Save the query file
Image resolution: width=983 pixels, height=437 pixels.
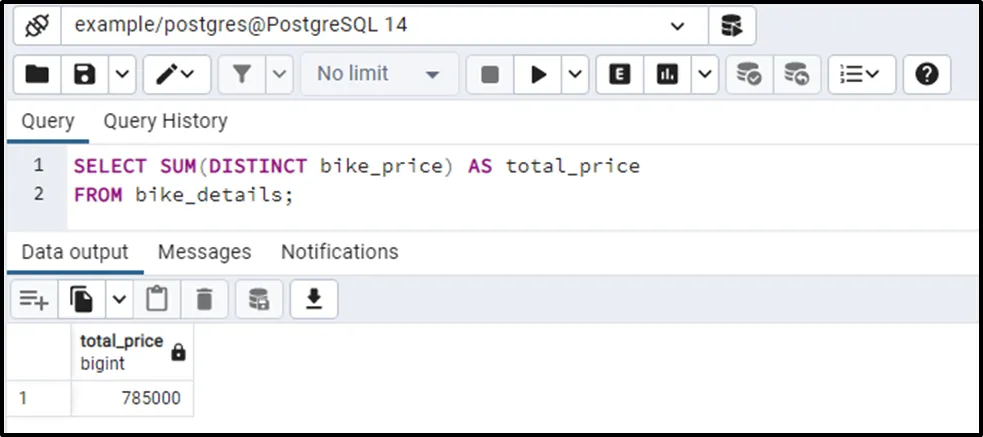(85, 74)
